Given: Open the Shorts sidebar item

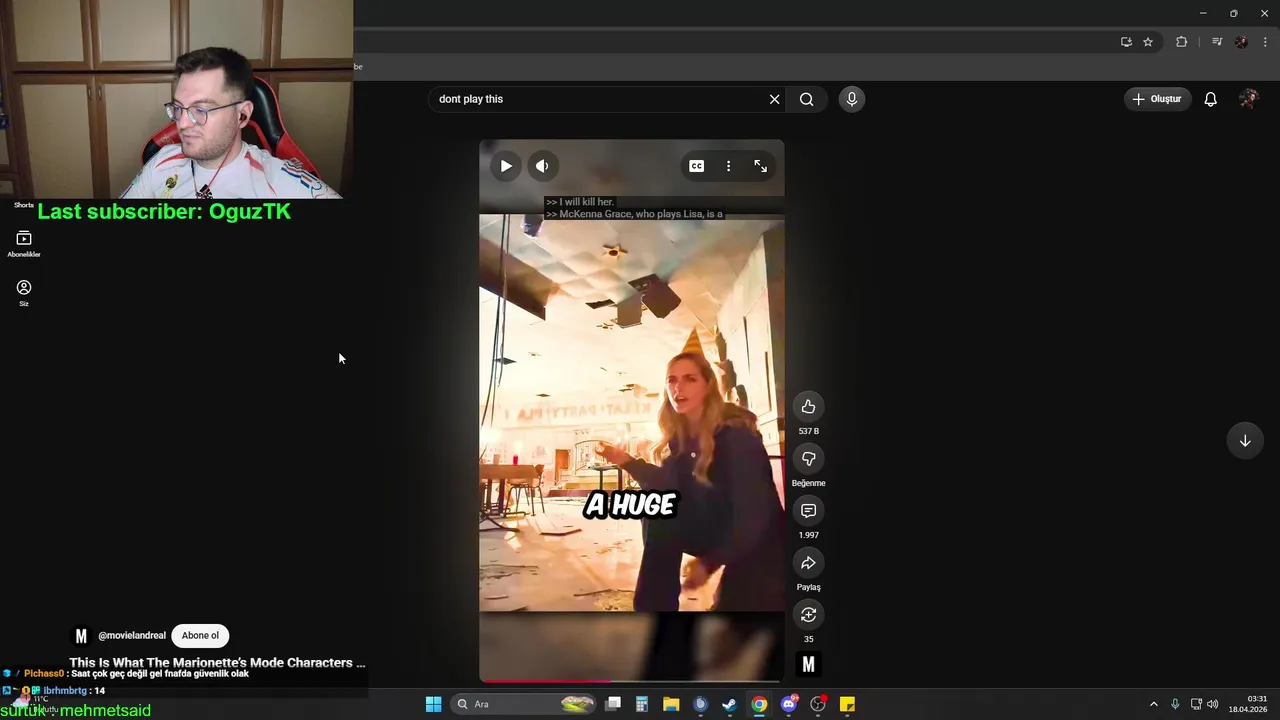Looking at the screenshot, I should pos(23,205).
